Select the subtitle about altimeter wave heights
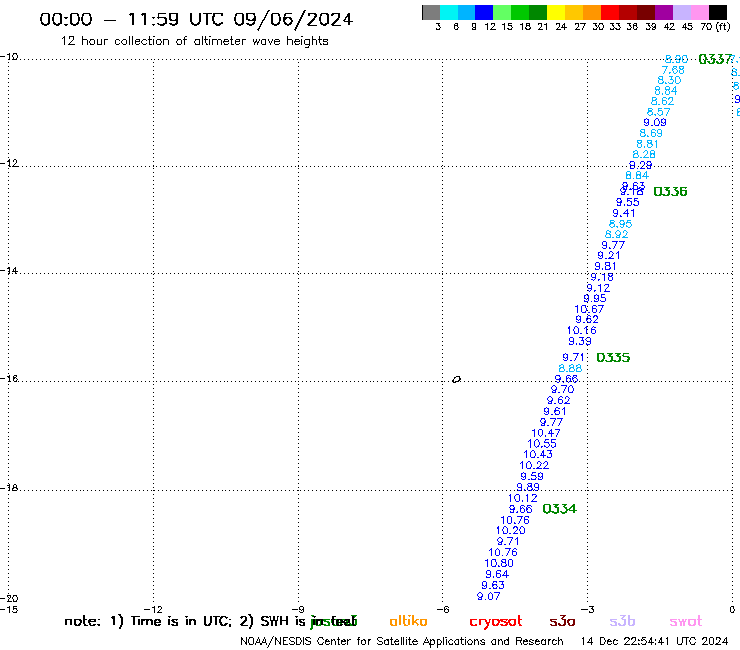Screen dimensions: 740x650 (194, 41)
